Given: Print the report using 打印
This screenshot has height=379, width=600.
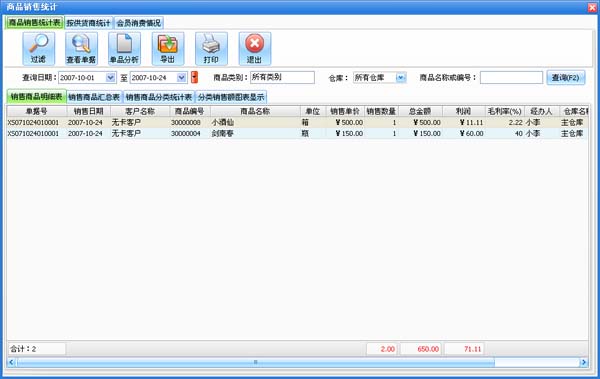Looking at the screenshot, I should [211, 49].
